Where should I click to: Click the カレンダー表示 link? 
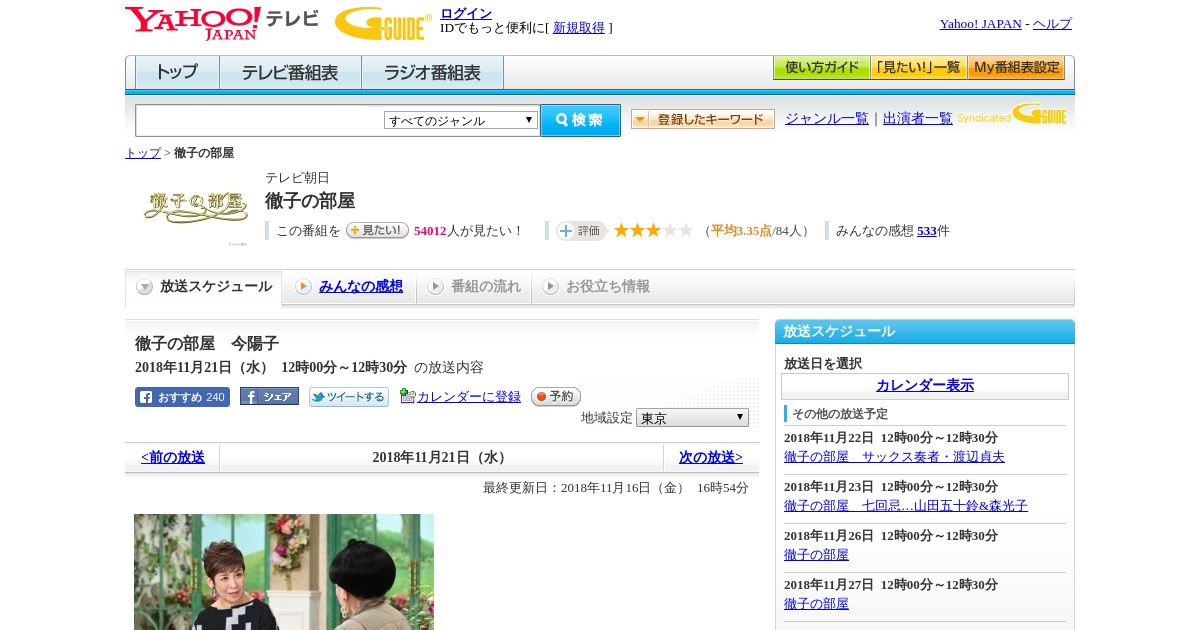pyautogui.click(x=925, y=386)
